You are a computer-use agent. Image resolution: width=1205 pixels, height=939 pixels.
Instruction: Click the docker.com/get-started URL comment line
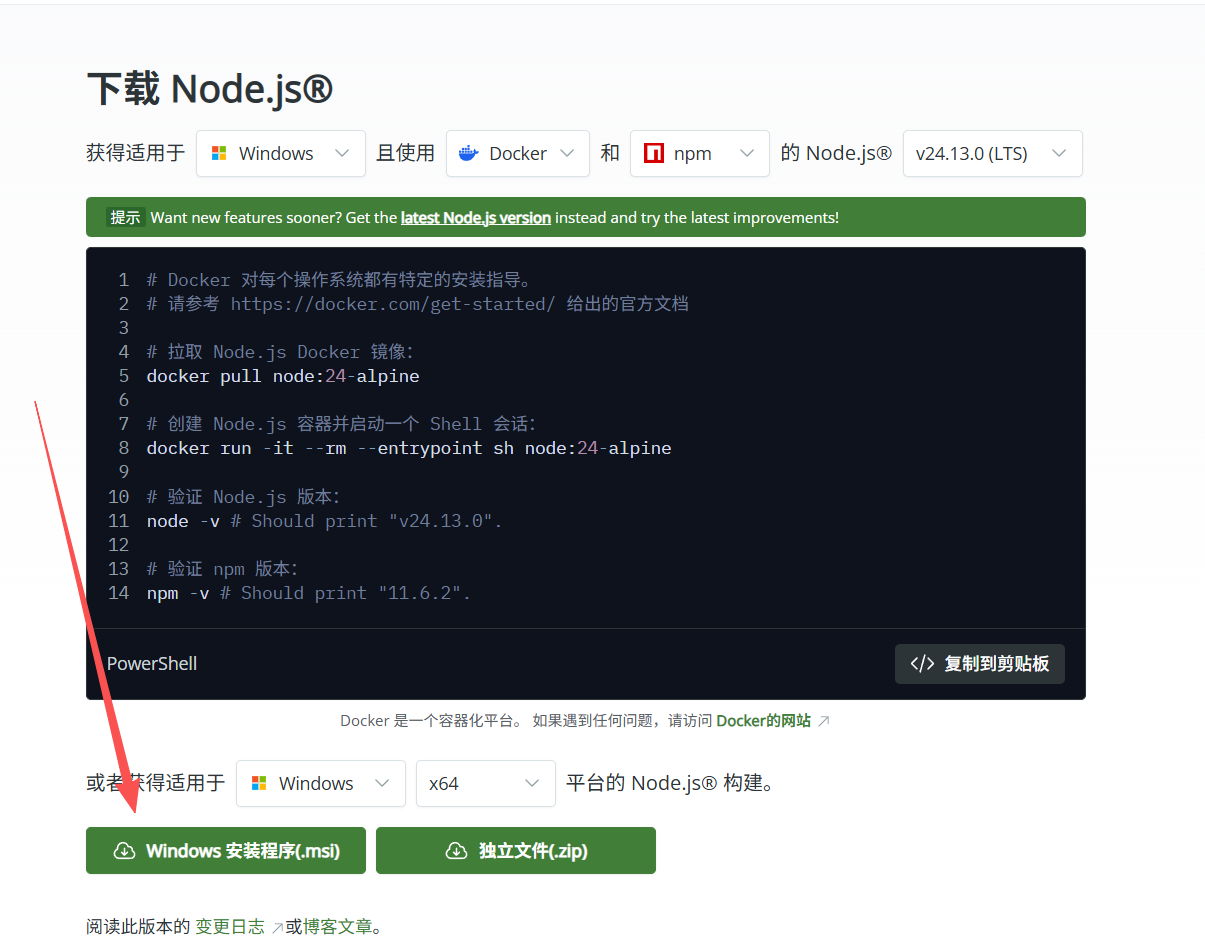pos(417,304)
